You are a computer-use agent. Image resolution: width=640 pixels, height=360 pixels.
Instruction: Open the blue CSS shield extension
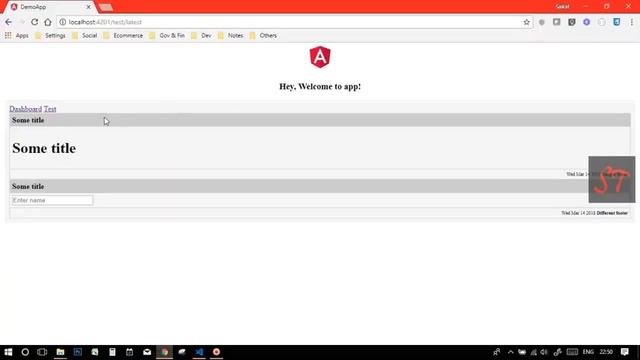tap(617, 22)
